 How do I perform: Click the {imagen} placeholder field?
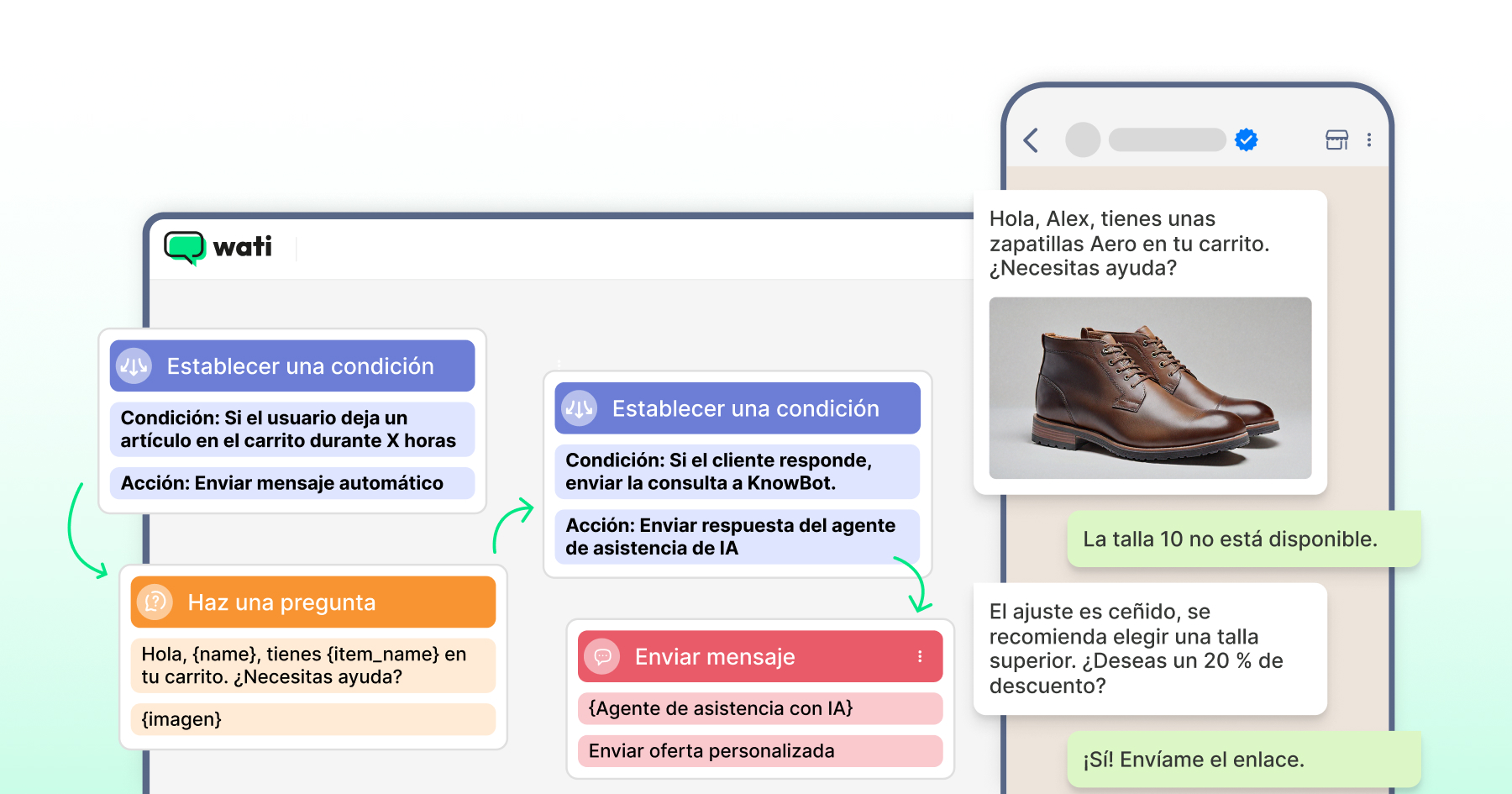tap(313, 719)
